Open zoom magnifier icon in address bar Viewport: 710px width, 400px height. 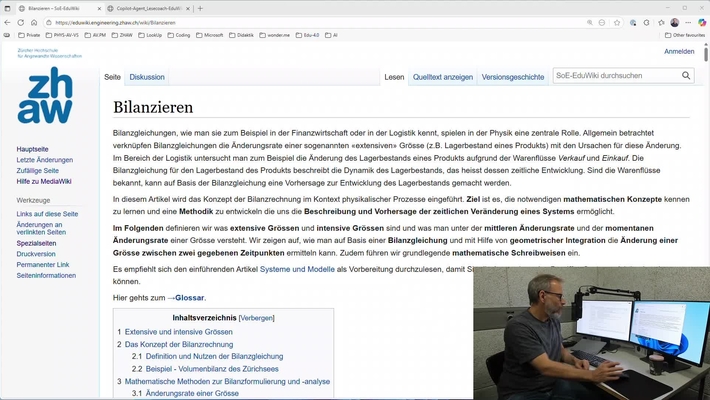point(590,23)
